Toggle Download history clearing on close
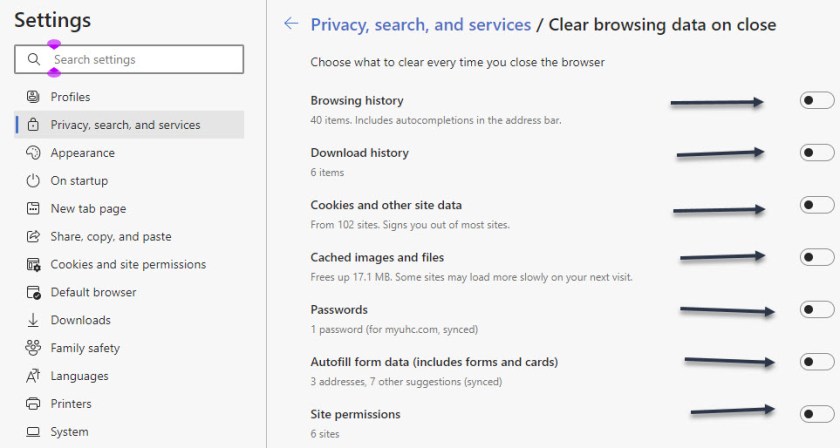Viewport: 840px width, 448px height. [816, 153]
